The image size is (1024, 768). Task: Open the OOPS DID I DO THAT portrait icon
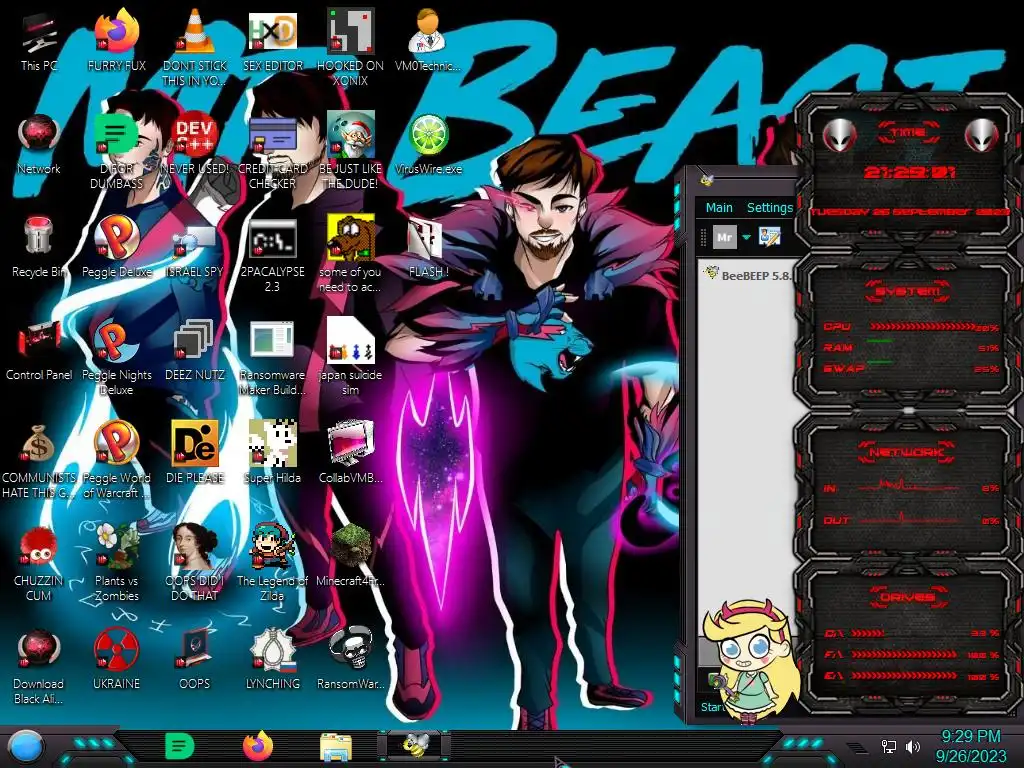(195, 563)
